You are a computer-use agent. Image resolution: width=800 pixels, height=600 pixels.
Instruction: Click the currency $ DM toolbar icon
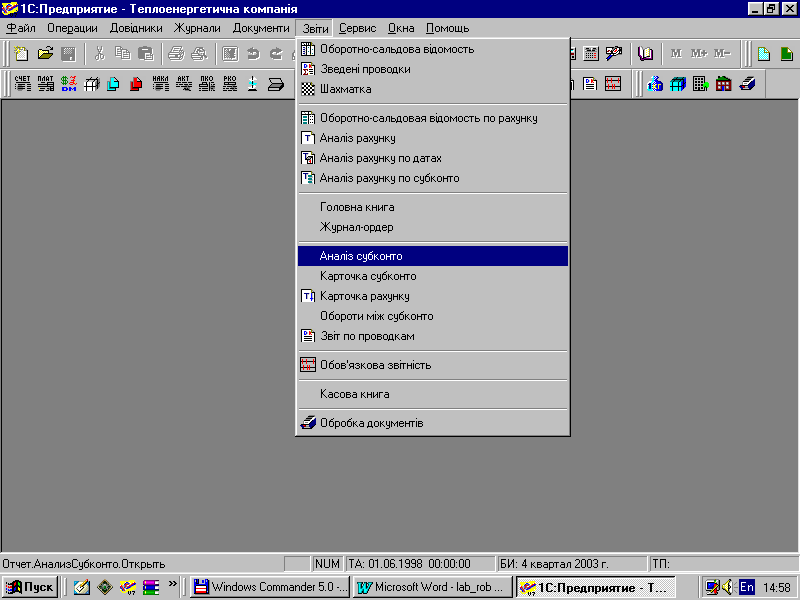pyautogui.click(x=68, y=84)
